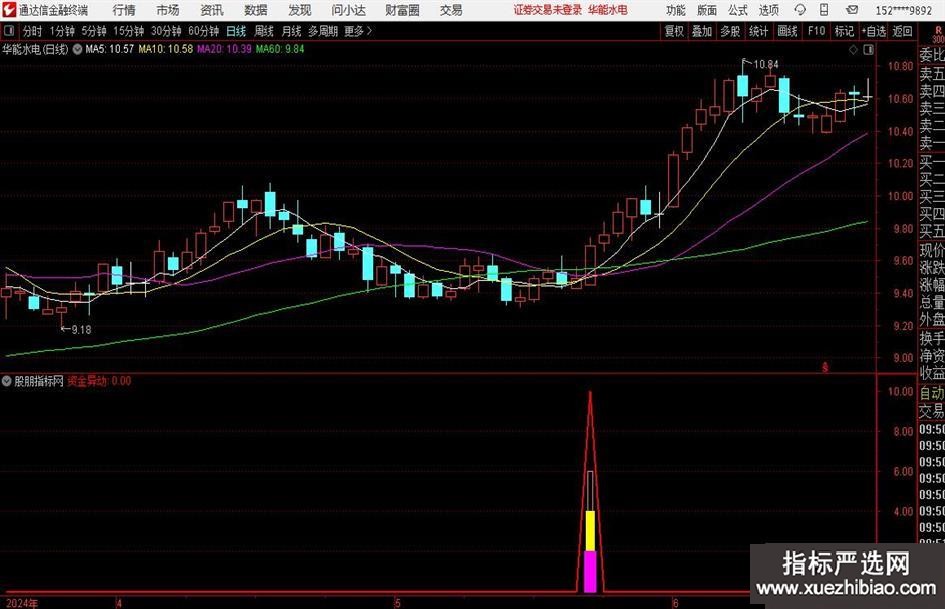Image resolution: width=945 pixels, height=609 pixels.
Task: Select the 日线 daily period tab
Action: (x=236, y=31)
